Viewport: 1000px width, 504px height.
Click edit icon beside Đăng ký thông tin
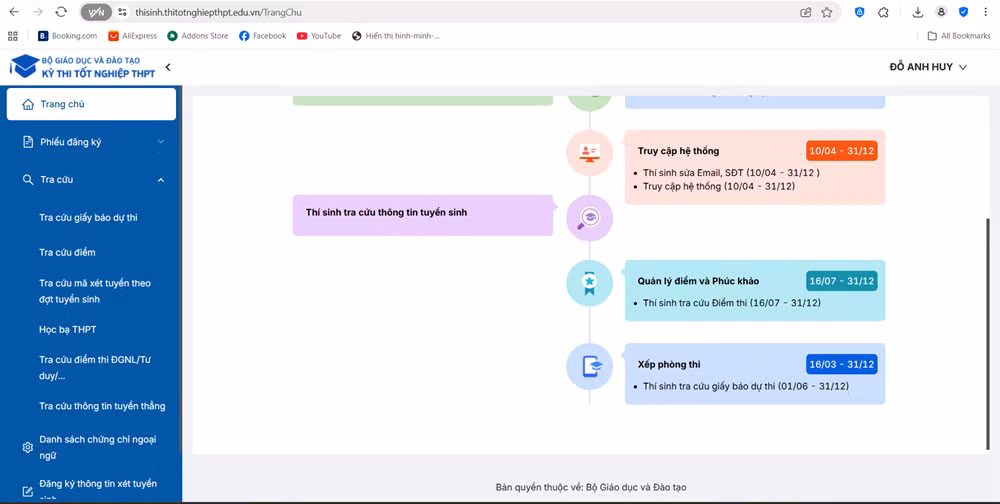click(27, 491)
